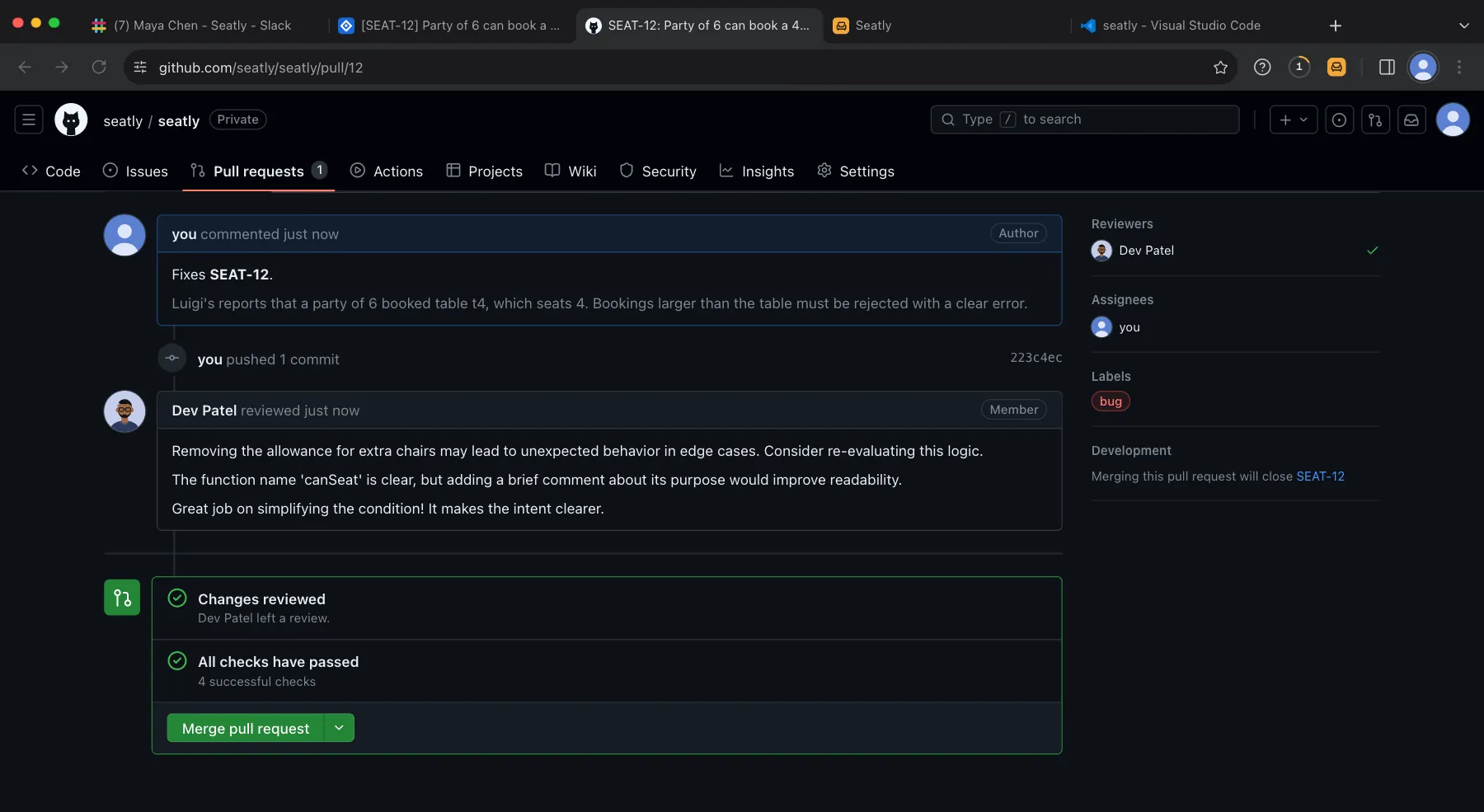Click the green merge status icon
Image resolution: width=1484 pixels, height=812 pixels.
(x=122, y=598)
